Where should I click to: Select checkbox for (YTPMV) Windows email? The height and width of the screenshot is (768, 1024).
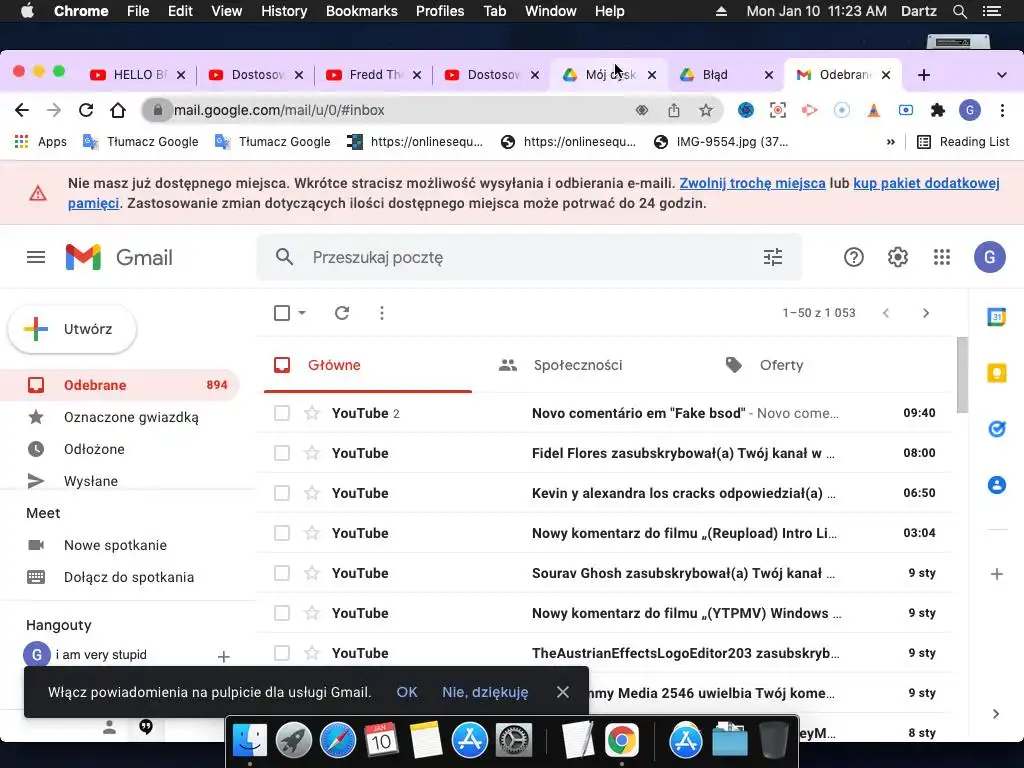point(282,613)
